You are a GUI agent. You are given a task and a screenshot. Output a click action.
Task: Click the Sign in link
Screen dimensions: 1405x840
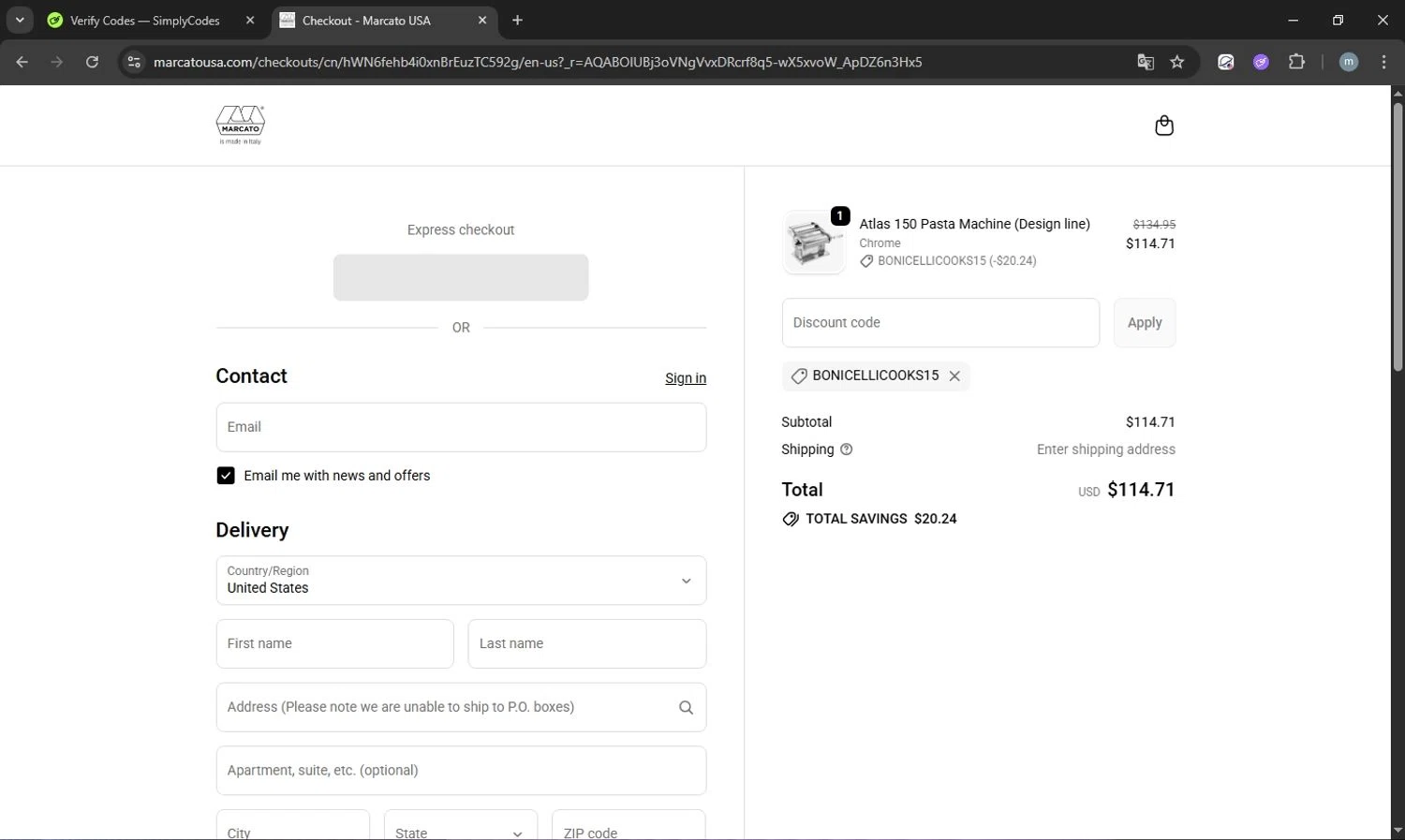pos(686,378)
